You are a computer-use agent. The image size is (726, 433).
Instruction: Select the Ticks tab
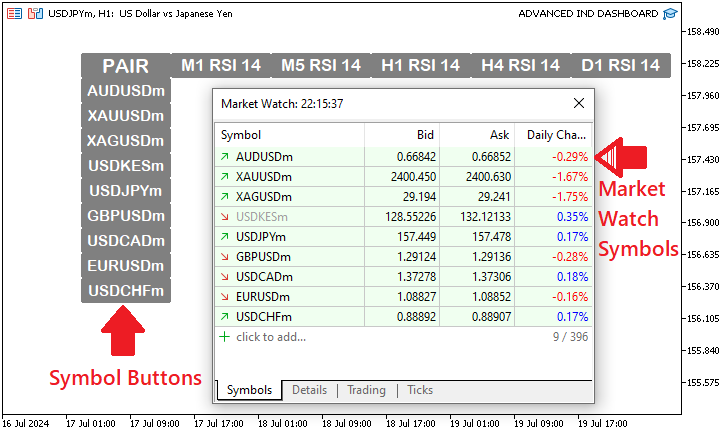[420, 390]
